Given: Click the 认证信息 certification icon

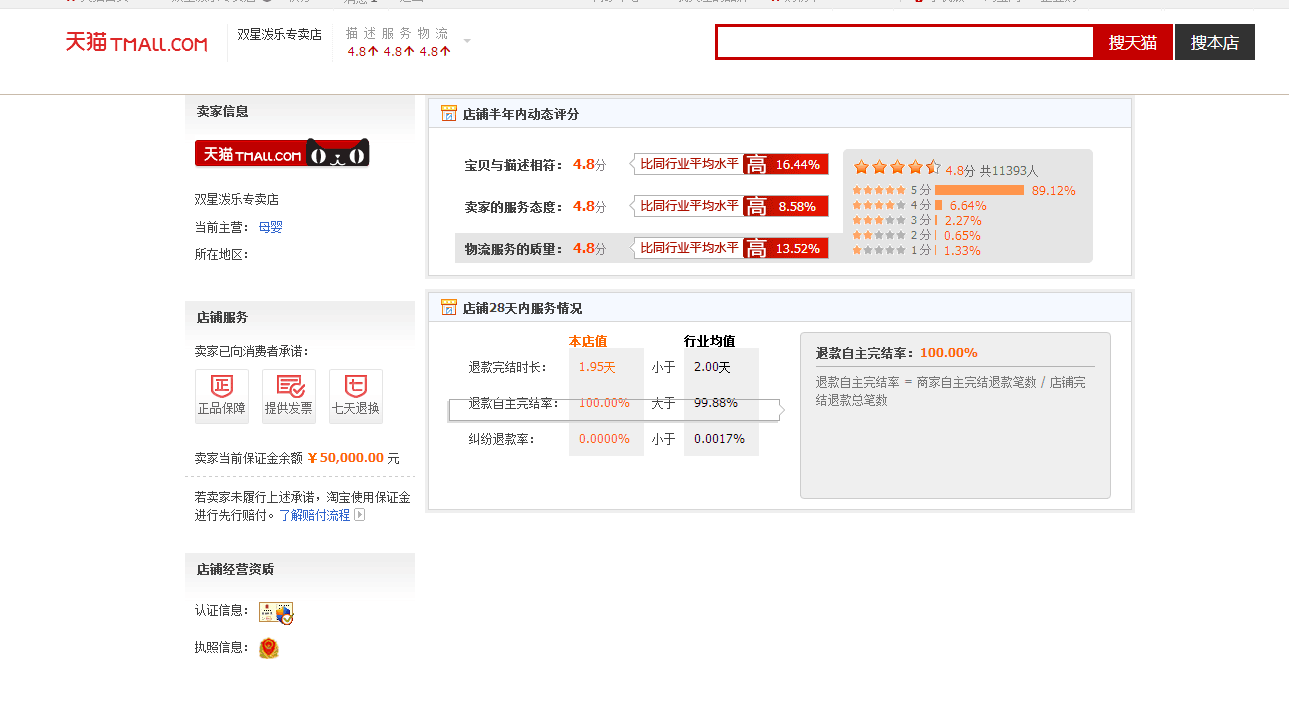Looking at the screenshot, I should (x=276, y=612).
